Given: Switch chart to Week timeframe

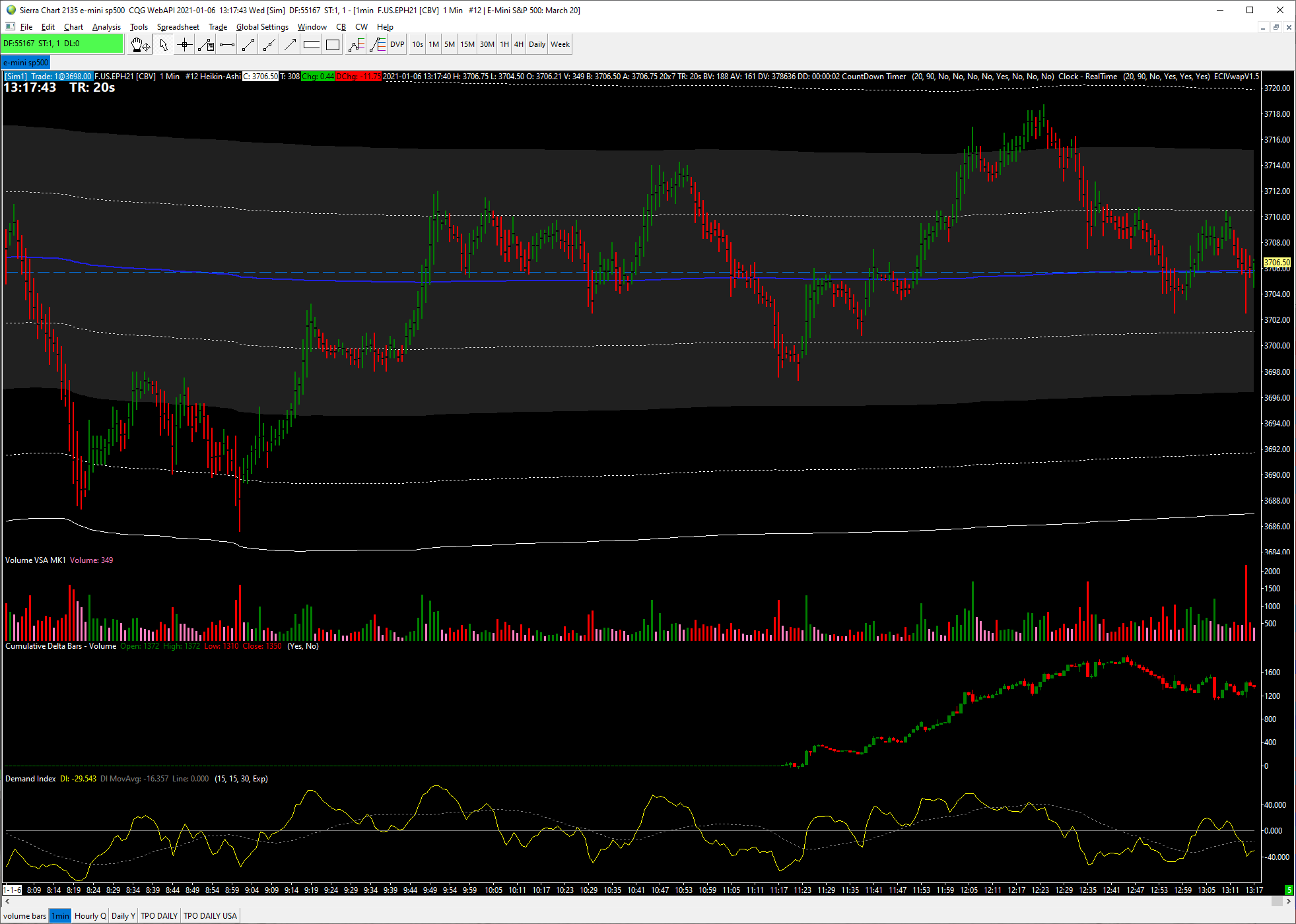Looking at the screenshot, I should (x=561, y=45).
